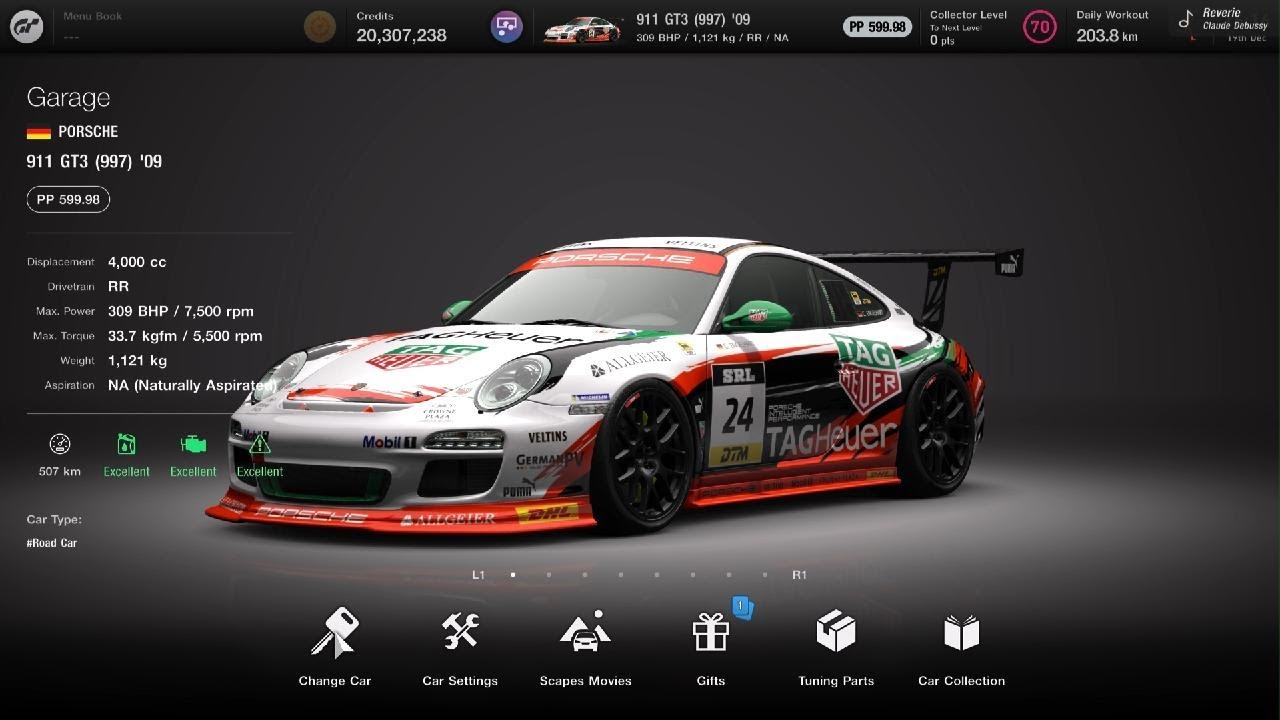This screenshot has height=720, width=1280.
Task: Click the 309 BHP / 7,500 rpm value
Action: tap(181, 311)
